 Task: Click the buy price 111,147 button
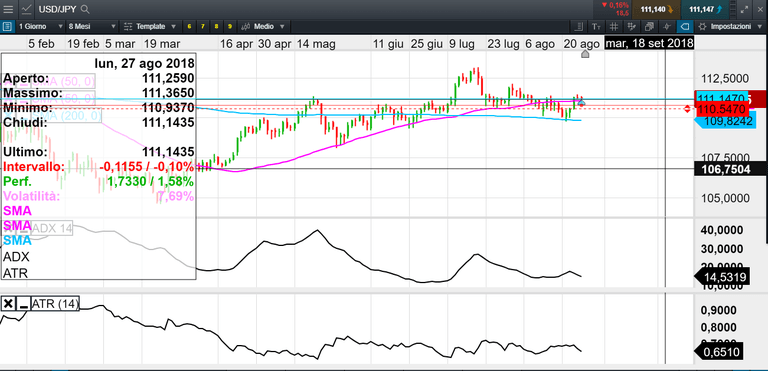click(x=706, y=9)
